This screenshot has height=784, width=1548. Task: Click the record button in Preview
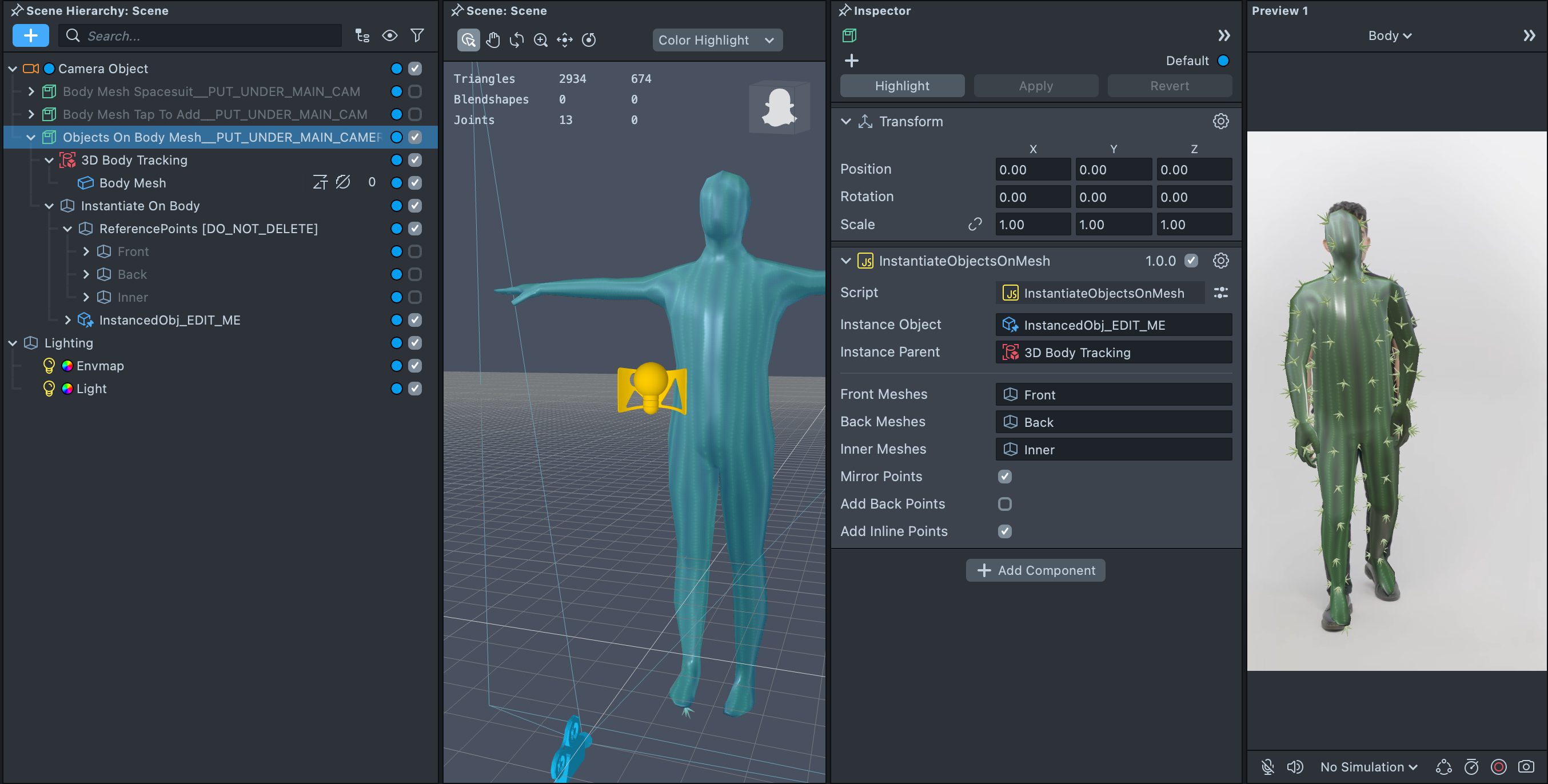point(1499,767)
